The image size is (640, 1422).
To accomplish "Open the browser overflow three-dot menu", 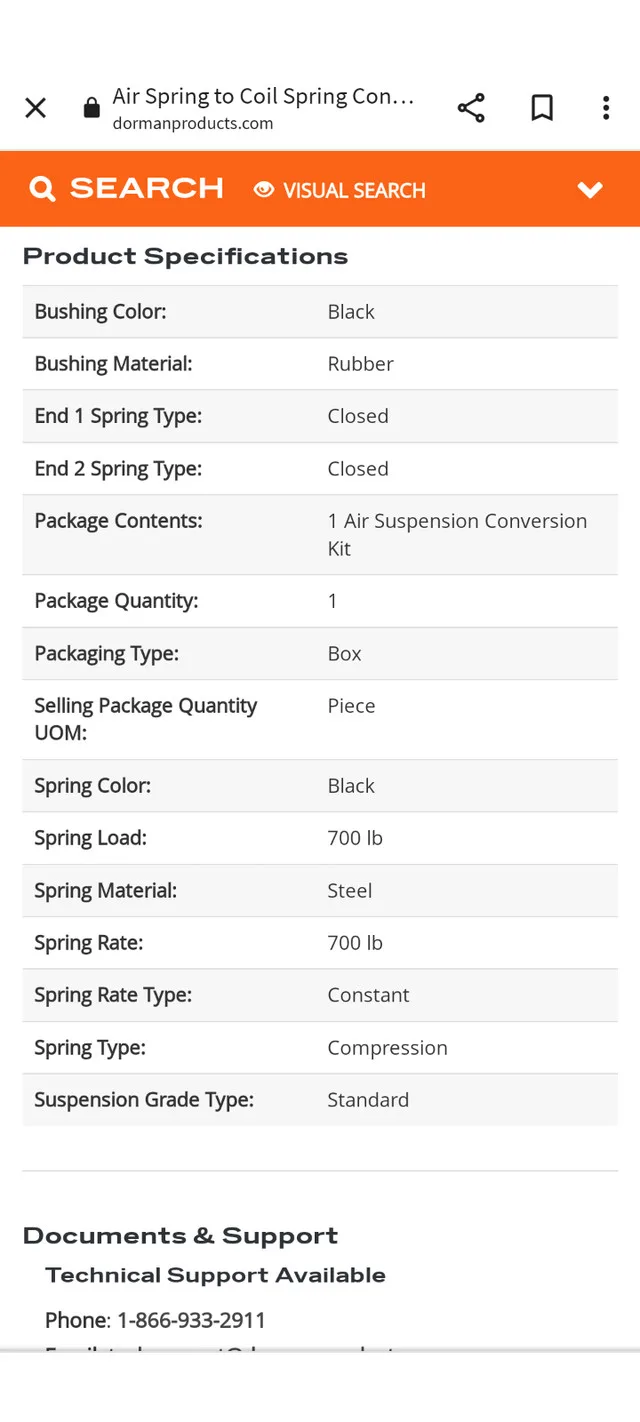I will (x=606, y=107).
